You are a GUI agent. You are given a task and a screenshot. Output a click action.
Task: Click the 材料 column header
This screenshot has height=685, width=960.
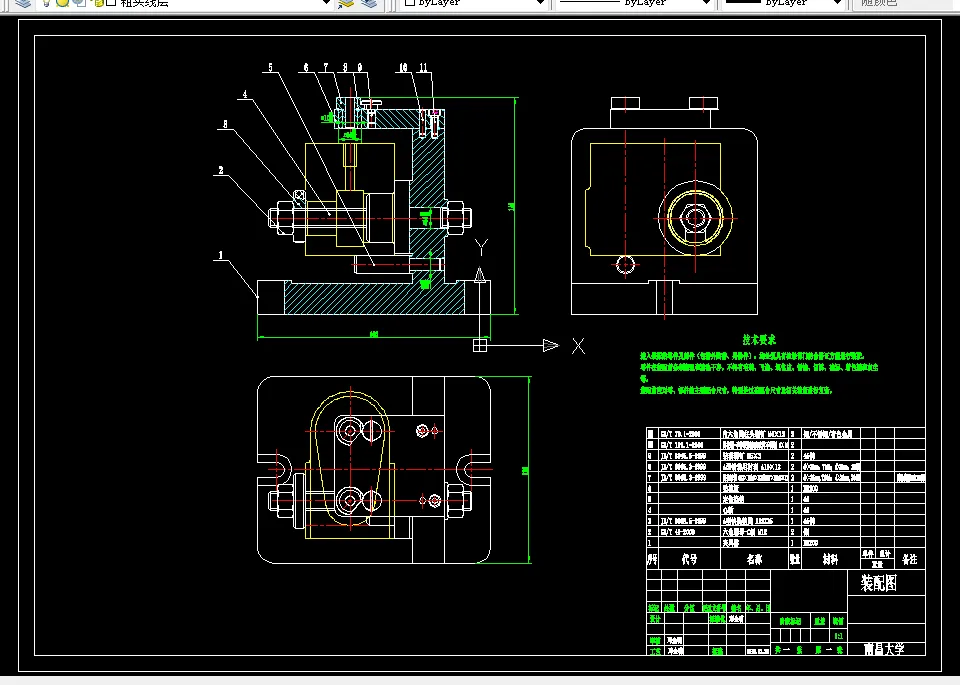[x=830, y=559]
